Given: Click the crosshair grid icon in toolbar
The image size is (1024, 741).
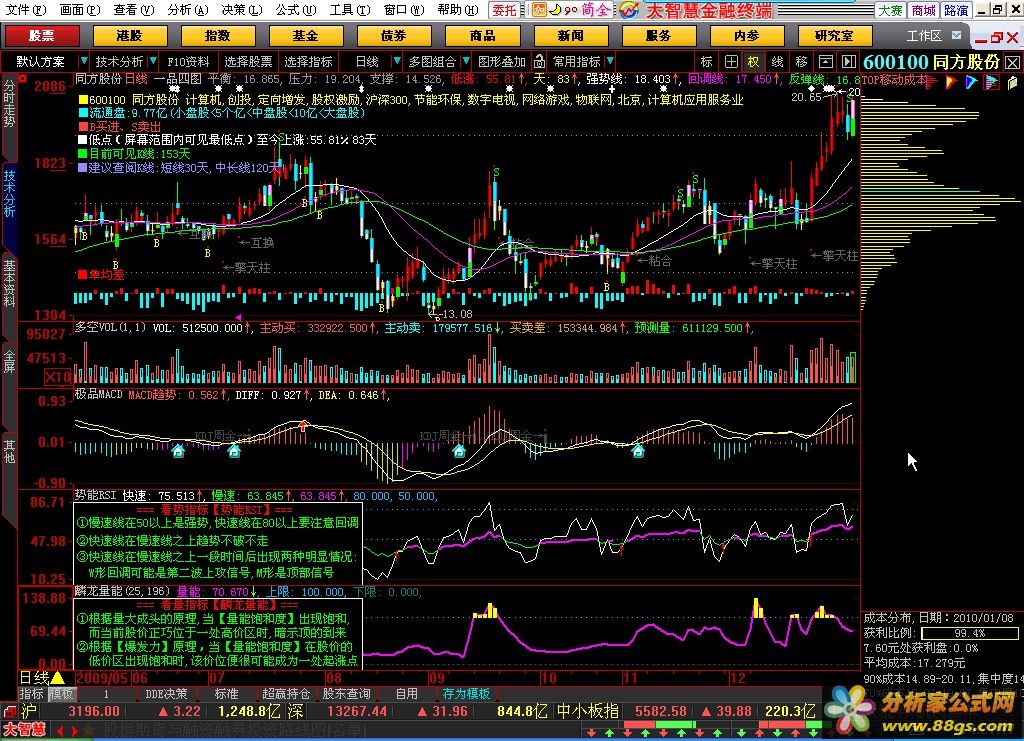Looking at the screenshot, I should tap(731, 62).
